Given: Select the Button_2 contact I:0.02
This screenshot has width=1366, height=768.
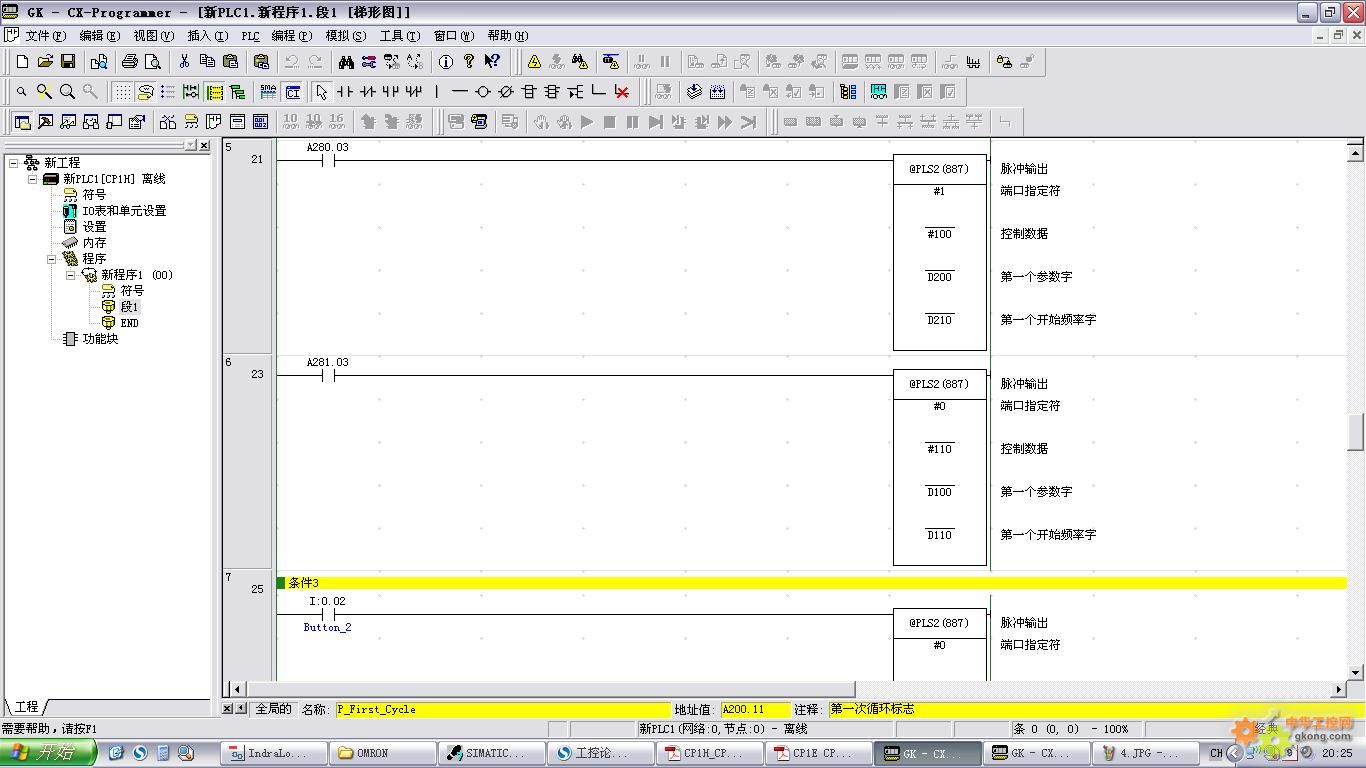Looking at the screenshot, I should pyautogui.click(x=328, y=614).
